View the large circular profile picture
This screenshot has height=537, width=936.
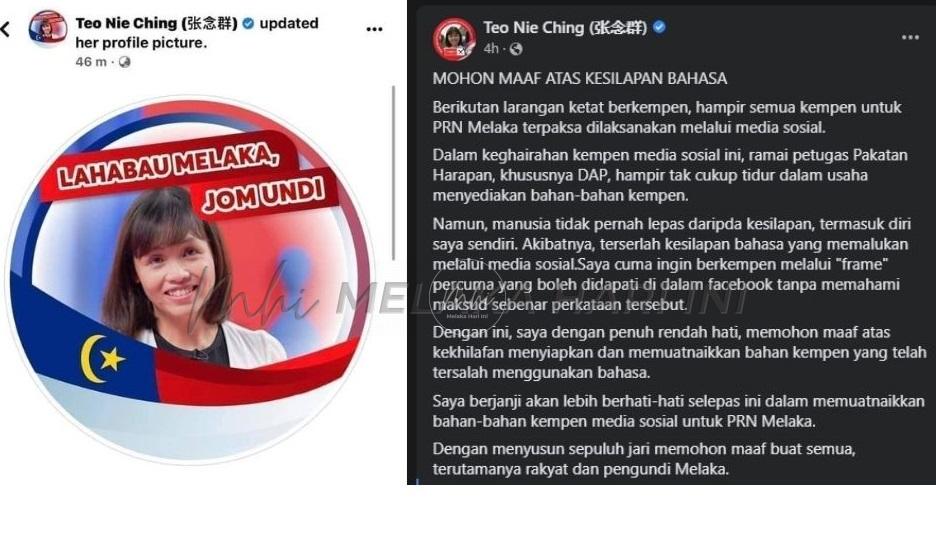pyautogui.click(x=190, y=280)
